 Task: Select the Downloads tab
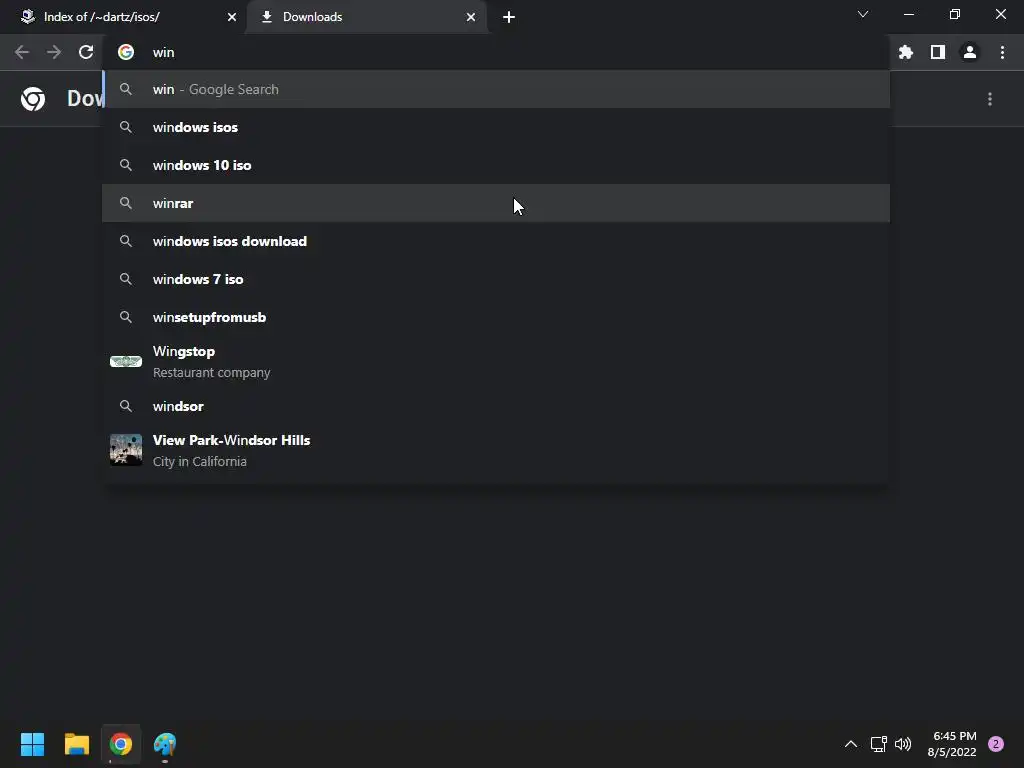[367, 17]
